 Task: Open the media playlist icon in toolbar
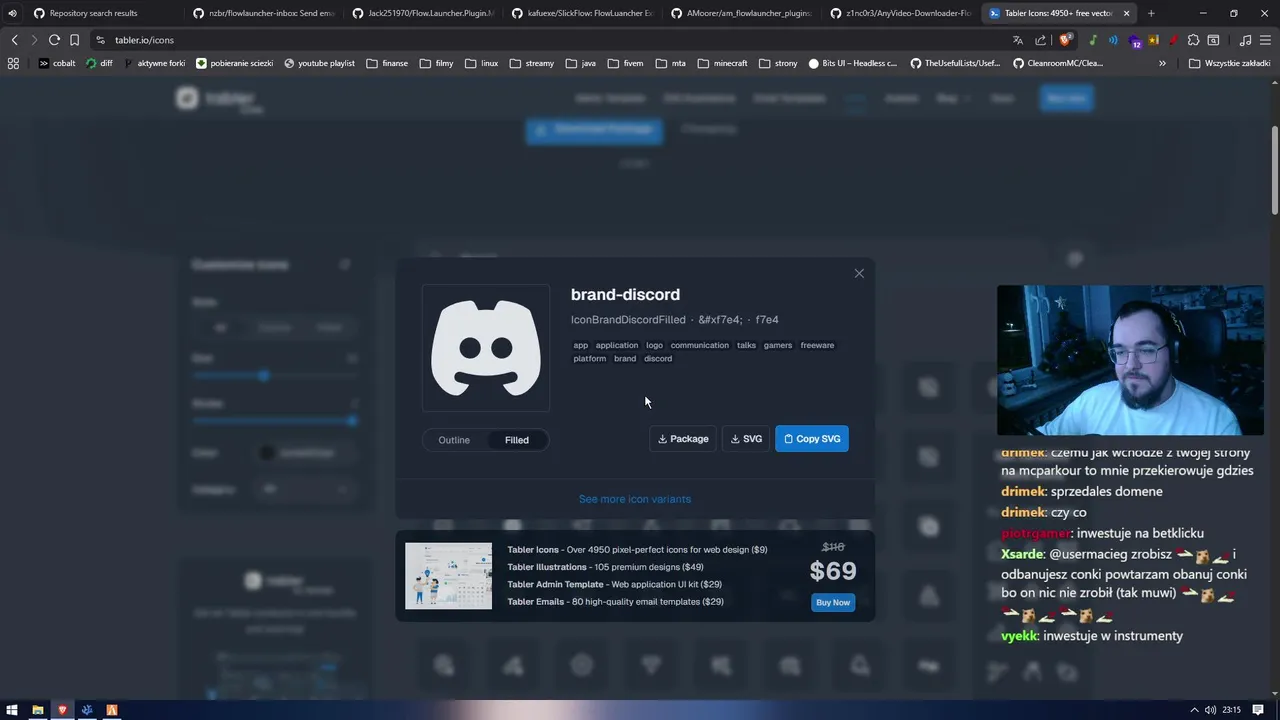coord(1245,40)
